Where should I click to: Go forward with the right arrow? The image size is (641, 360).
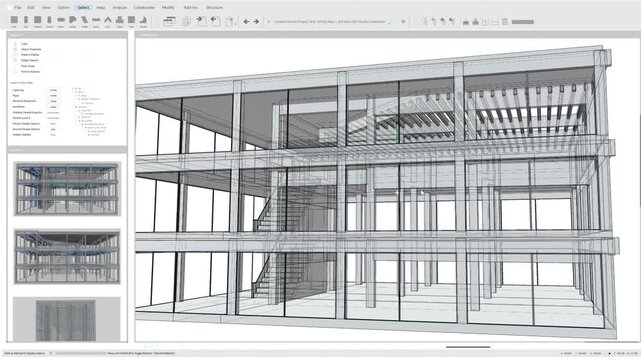click(256, 22)
